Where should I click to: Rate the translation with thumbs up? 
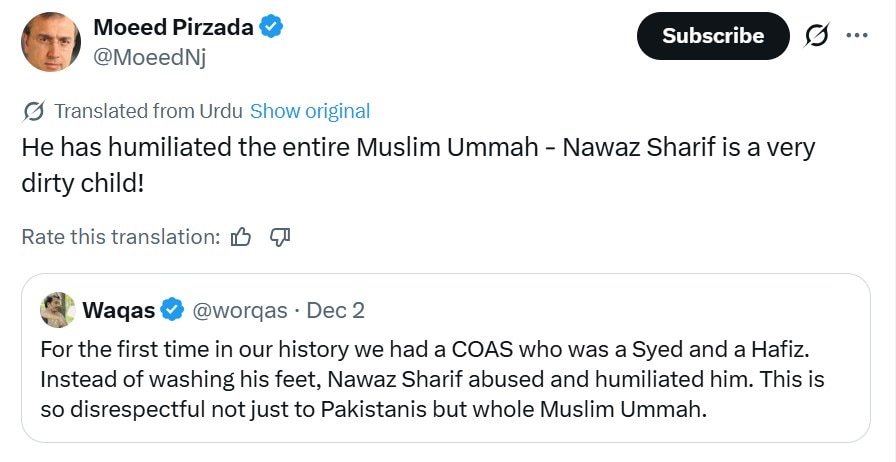[x=241, y=237]
